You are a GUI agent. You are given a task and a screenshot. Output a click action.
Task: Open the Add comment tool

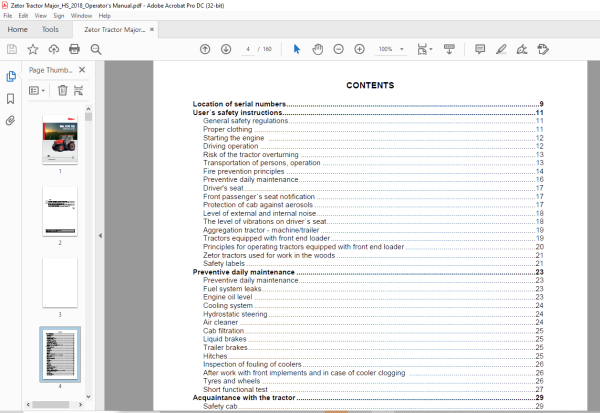[480, 49]
